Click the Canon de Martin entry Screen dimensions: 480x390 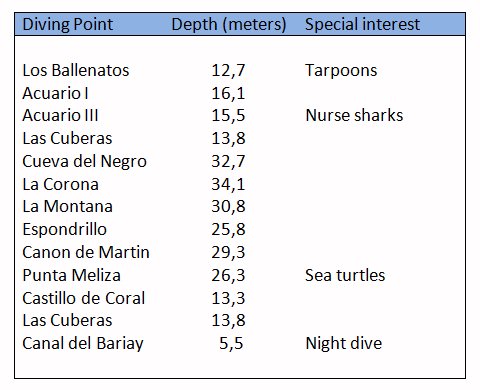[x=86, y=252]
